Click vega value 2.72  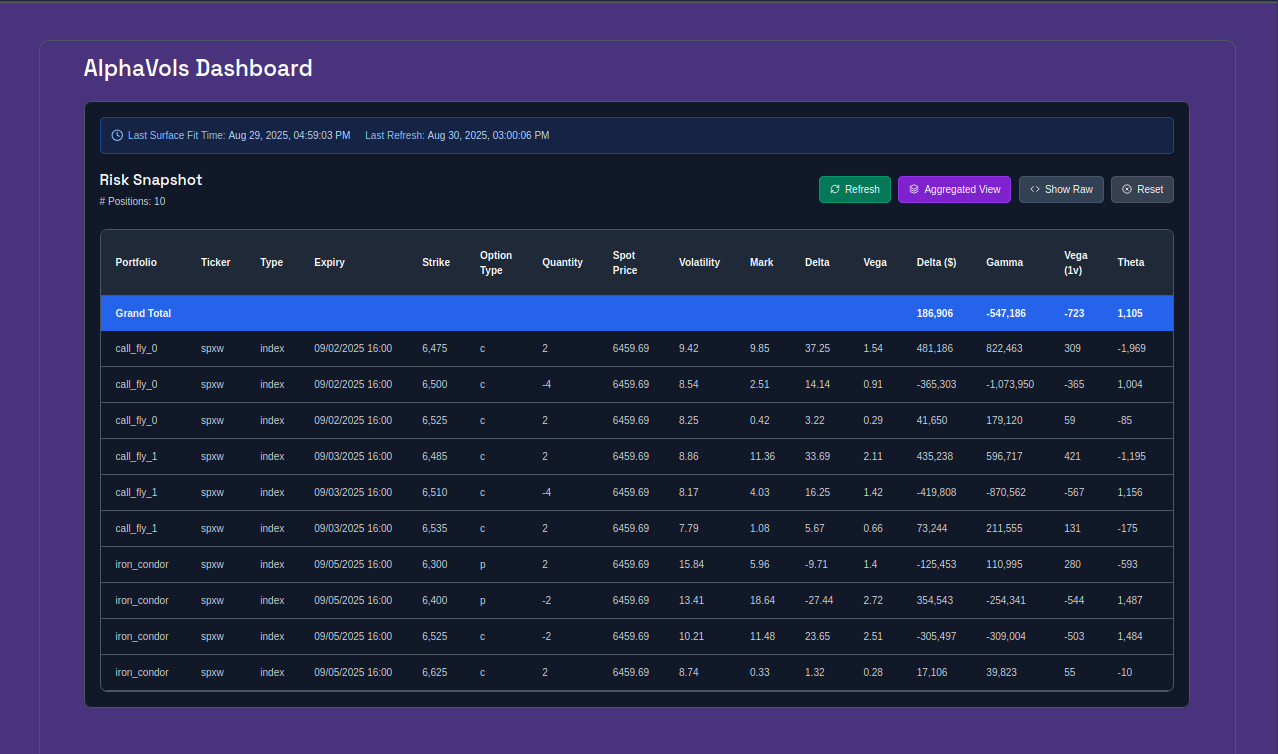873,600
